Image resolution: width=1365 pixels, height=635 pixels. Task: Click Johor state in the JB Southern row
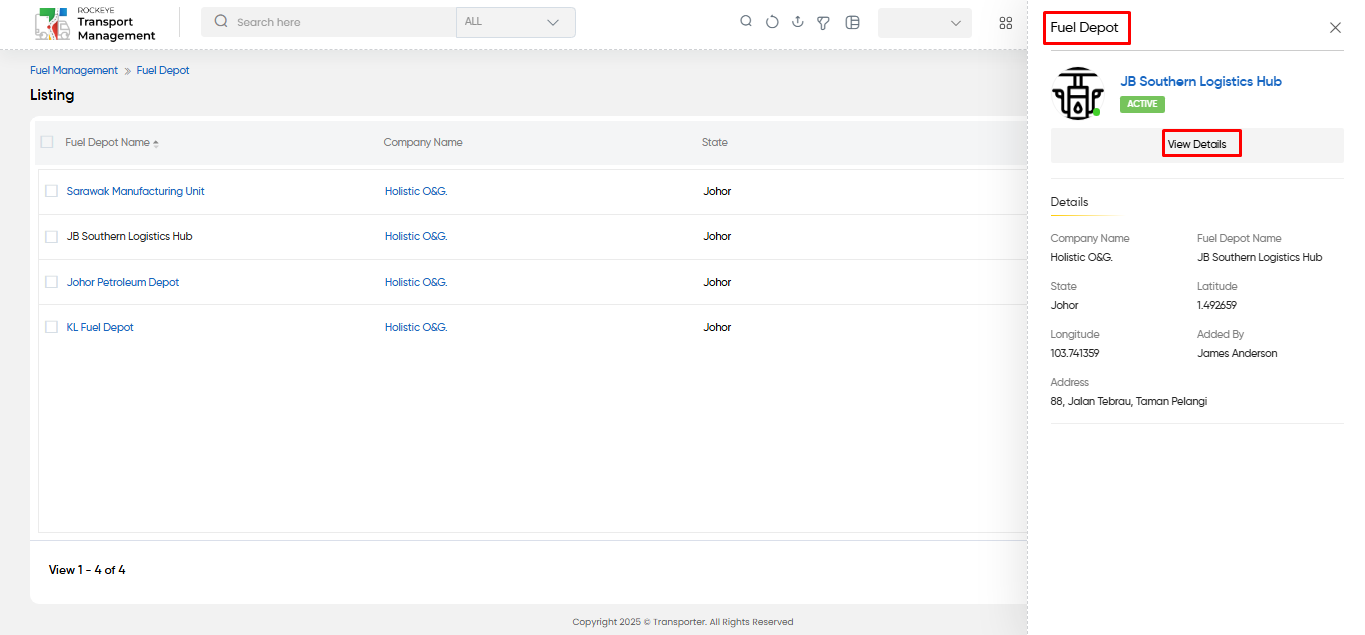click(x=717, y=237)
